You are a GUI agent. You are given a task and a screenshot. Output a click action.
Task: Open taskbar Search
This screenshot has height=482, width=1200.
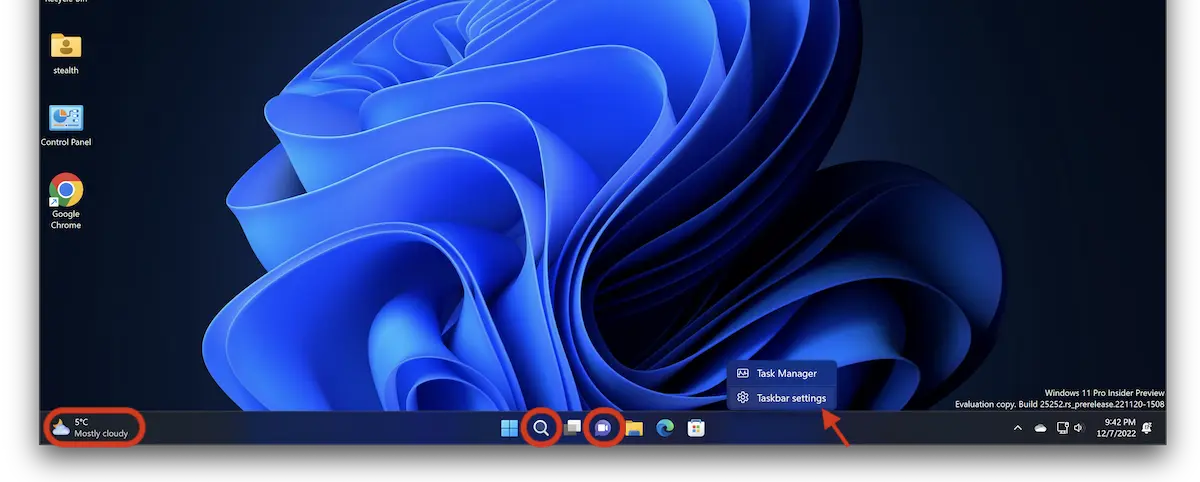541,428
